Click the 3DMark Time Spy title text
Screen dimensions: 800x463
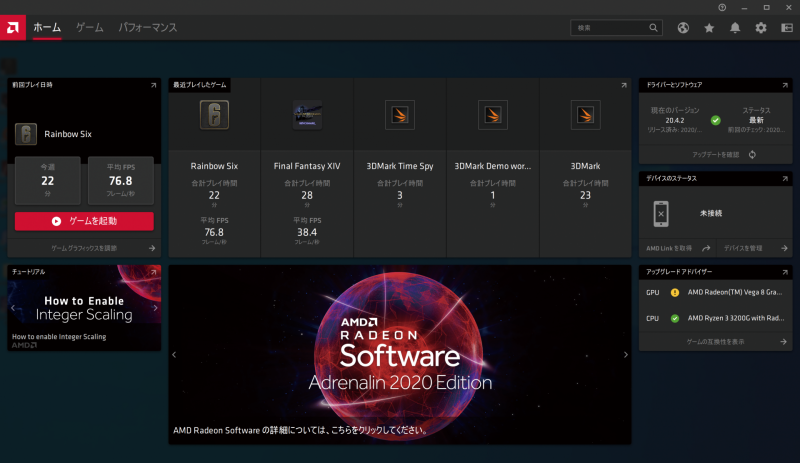coord(400,166)
